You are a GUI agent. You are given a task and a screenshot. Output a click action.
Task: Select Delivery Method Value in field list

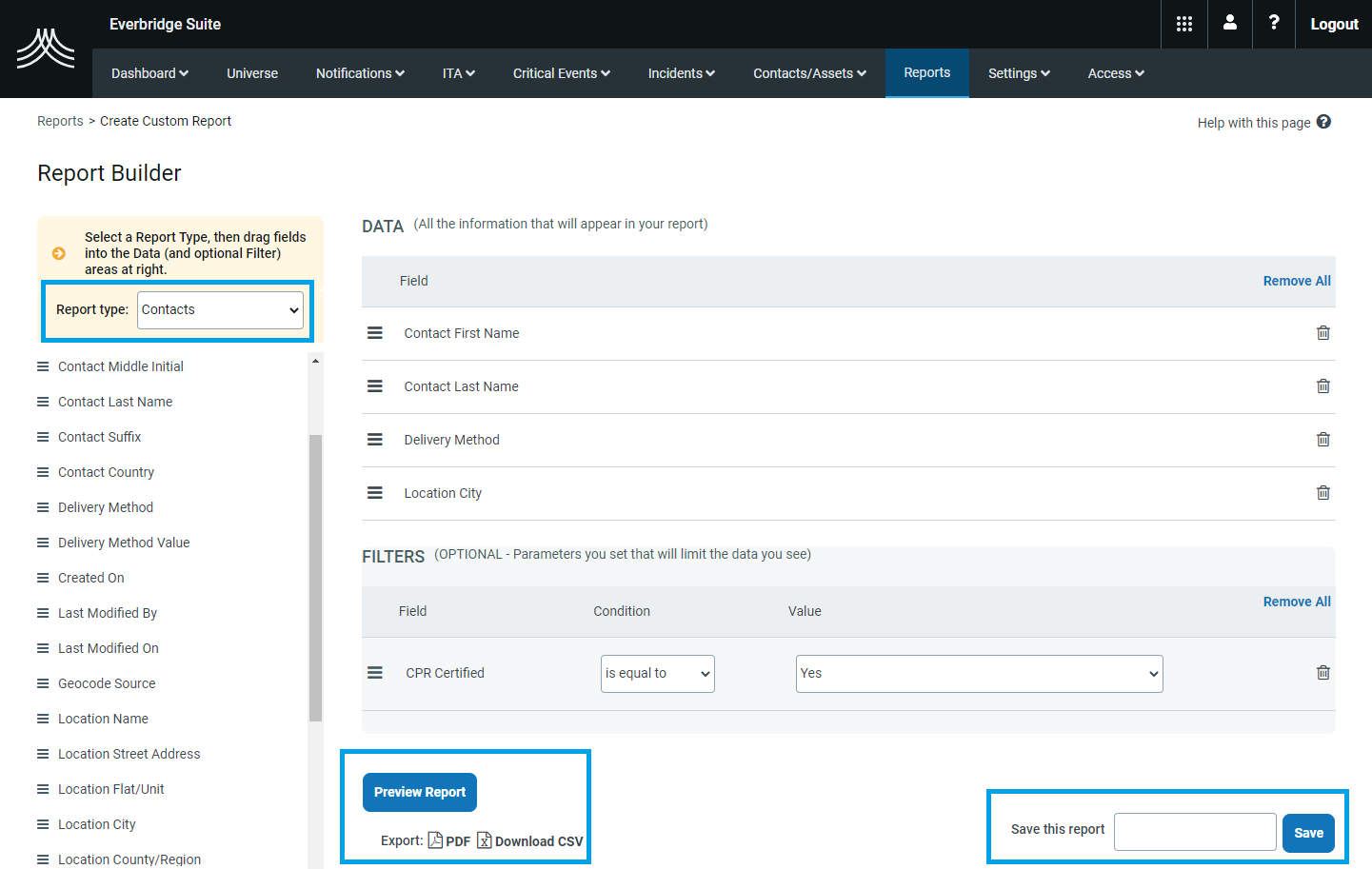point(124,543)
